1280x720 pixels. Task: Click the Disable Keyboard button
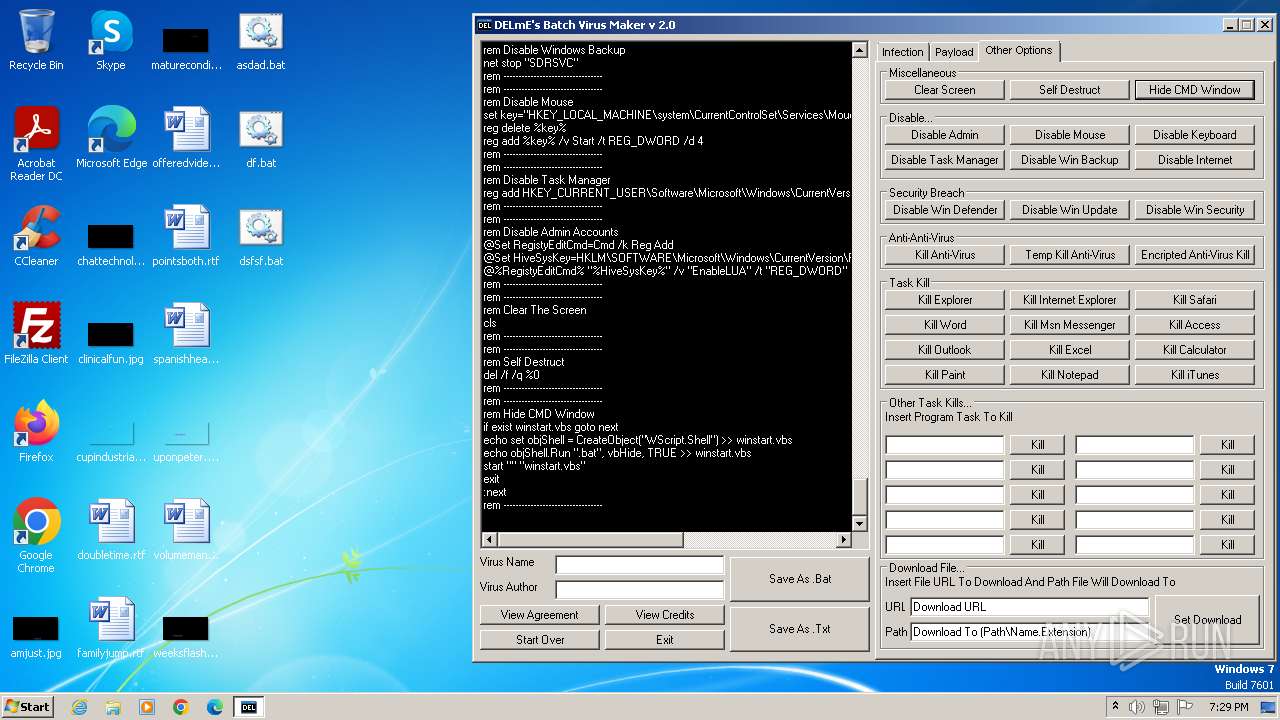[1195, 135]
